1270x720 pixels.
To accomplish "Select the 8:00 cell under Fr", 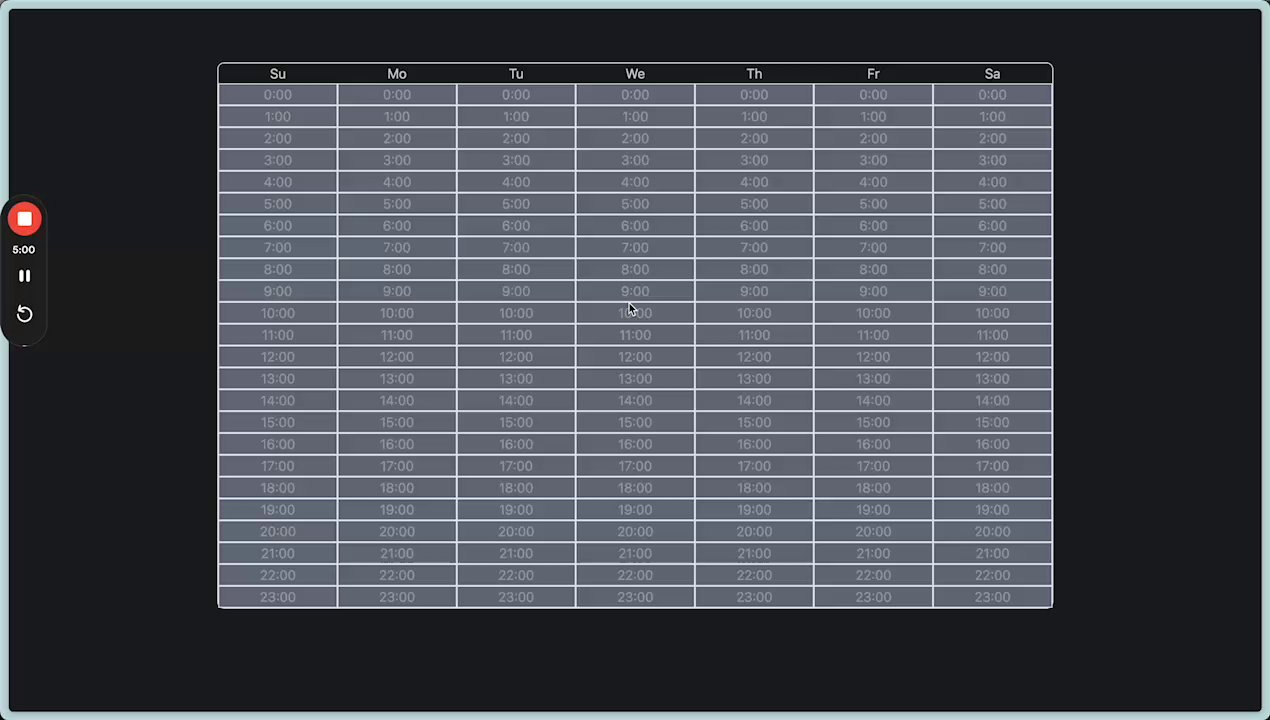I will pos(873,270).
